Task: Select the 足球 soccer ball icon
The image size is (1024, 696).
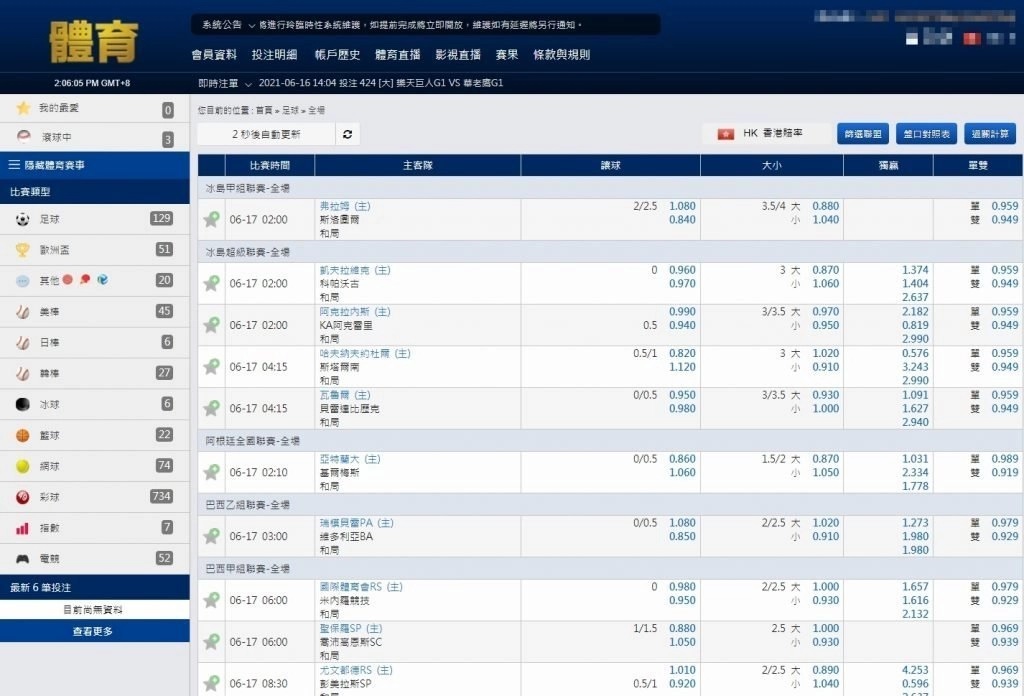Action: pos(23,219)
